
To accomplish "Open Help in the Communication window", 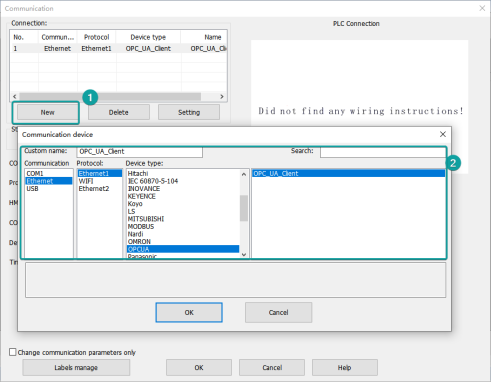I will pos(345,367).
